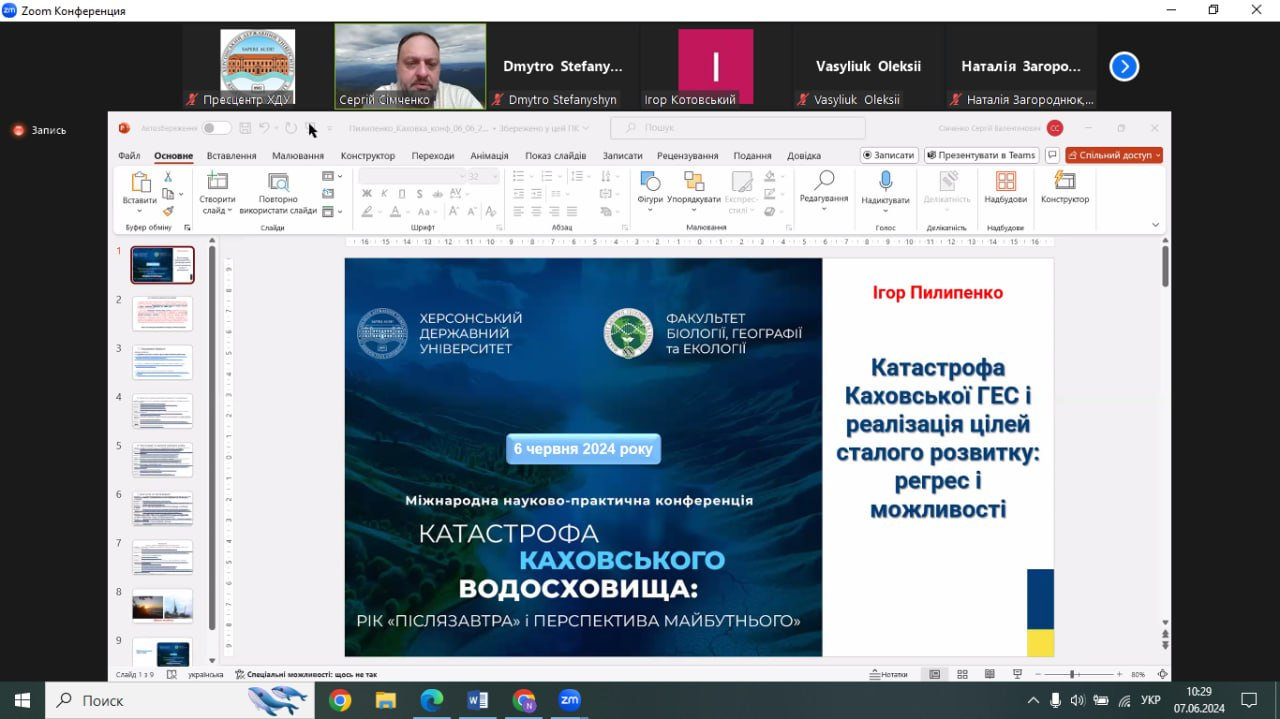Open the Рецензування ribbon tab
This screenshot has height=719, width=1280.
point(688,156)
